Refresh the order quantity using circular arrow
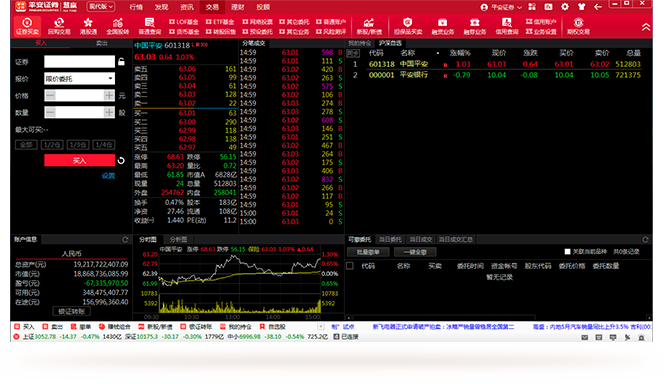This screenshot has height=384, width=664. pyautogui.click(x=121, y=160)
